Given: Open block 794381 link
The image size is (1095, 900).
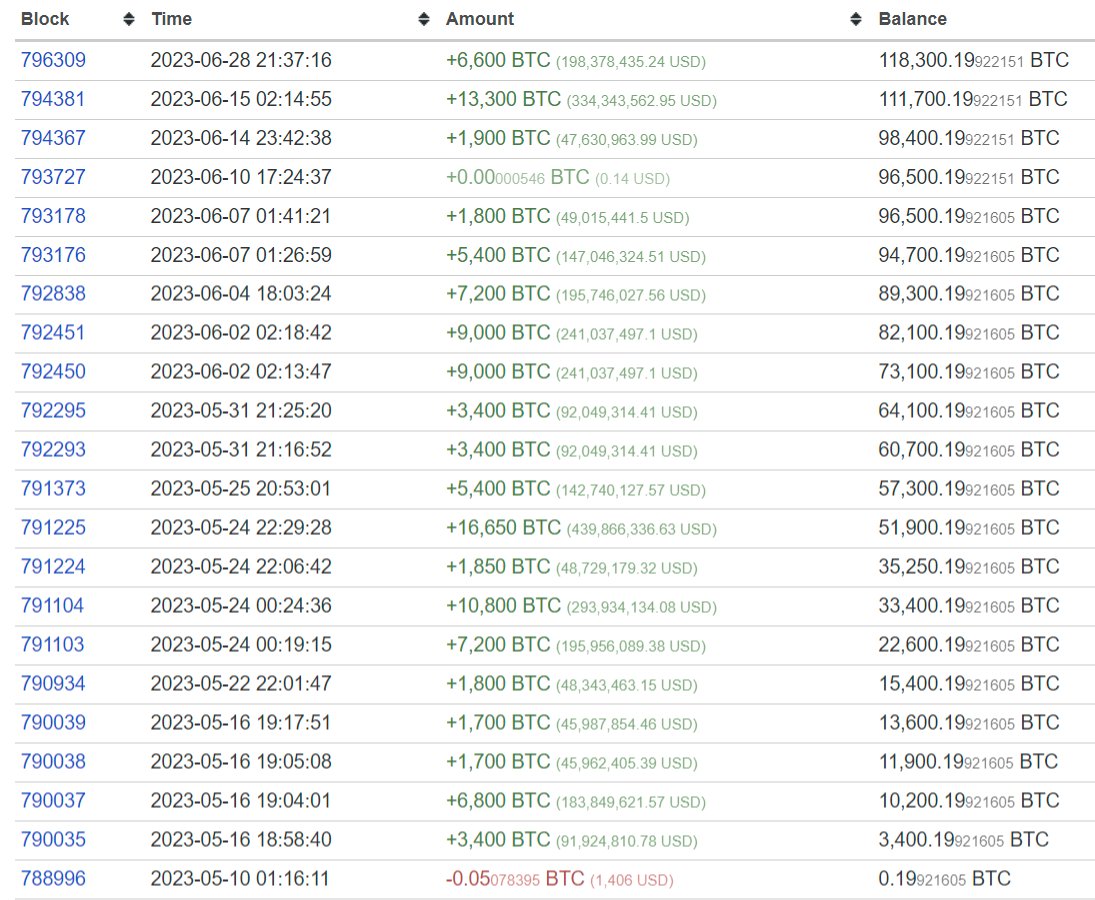Looking at the screenshot, I should click(x=53, y=99).
